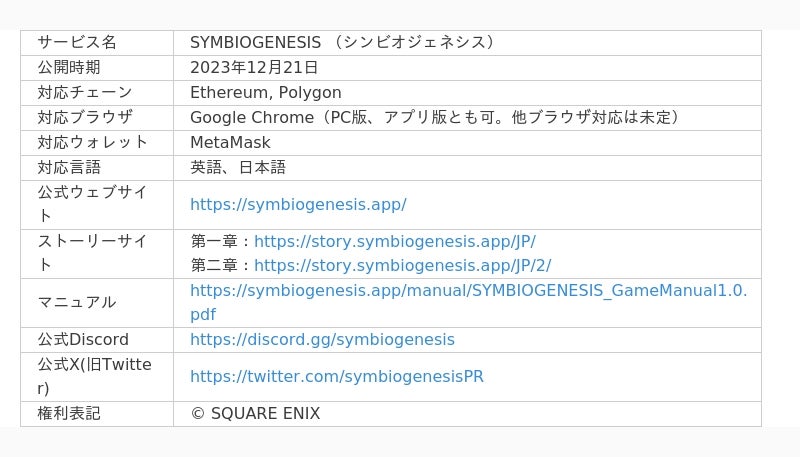Click the Ethereum, Polygon chain cell

[265, 92]
